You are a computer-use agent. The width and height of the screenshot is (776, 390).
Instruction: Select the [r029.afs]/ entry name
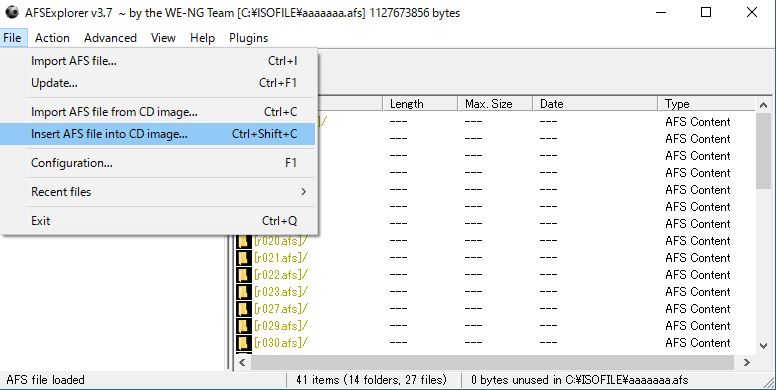tap(281, 326)
